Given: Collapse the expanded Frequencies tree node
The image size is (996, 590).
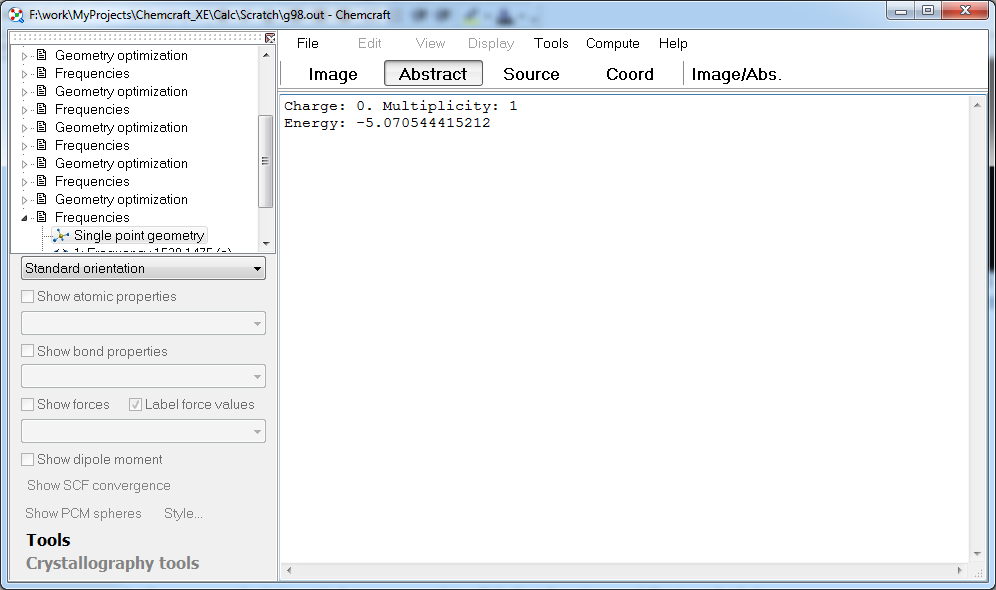Looking at the screenshot, I should pyautogui.click(x=25, y=217).
